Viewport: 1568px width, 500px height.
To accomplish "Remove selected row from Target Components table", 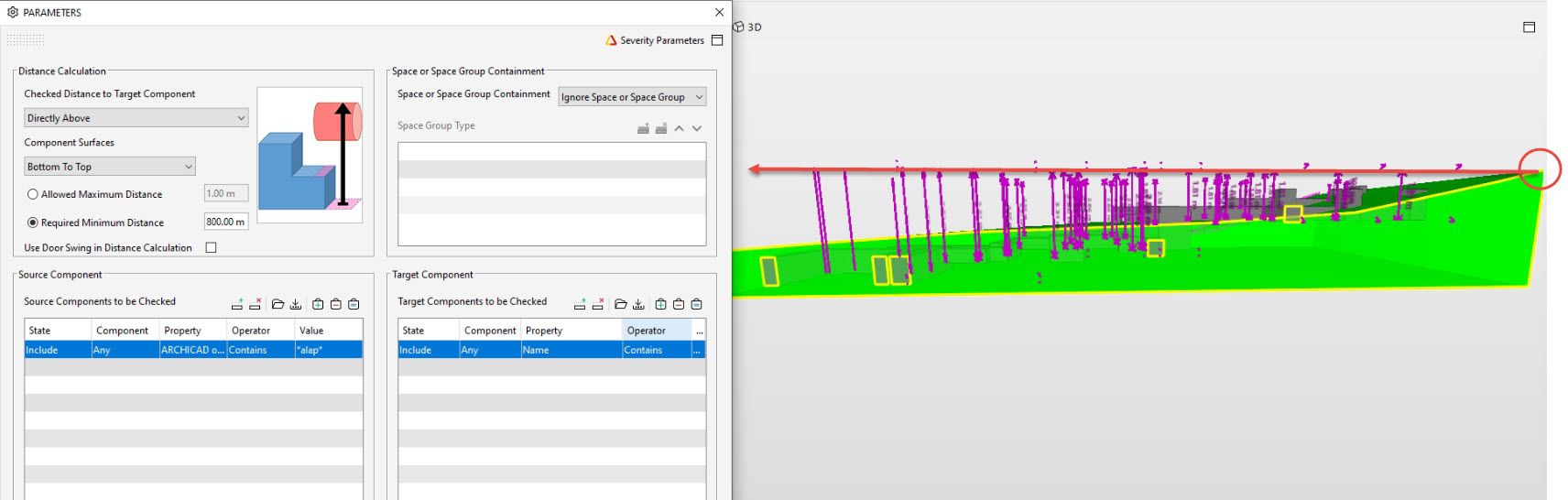I will 598,304.
